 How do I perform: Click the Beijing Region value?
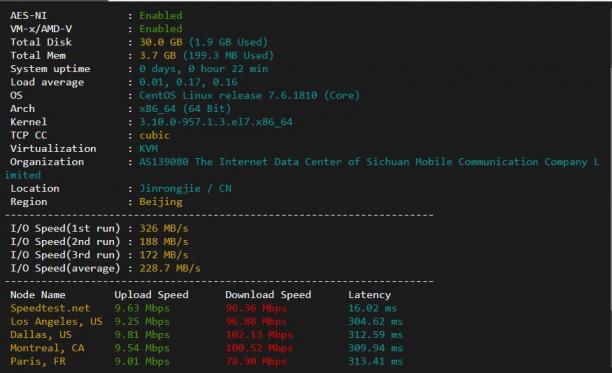point(161,202)
